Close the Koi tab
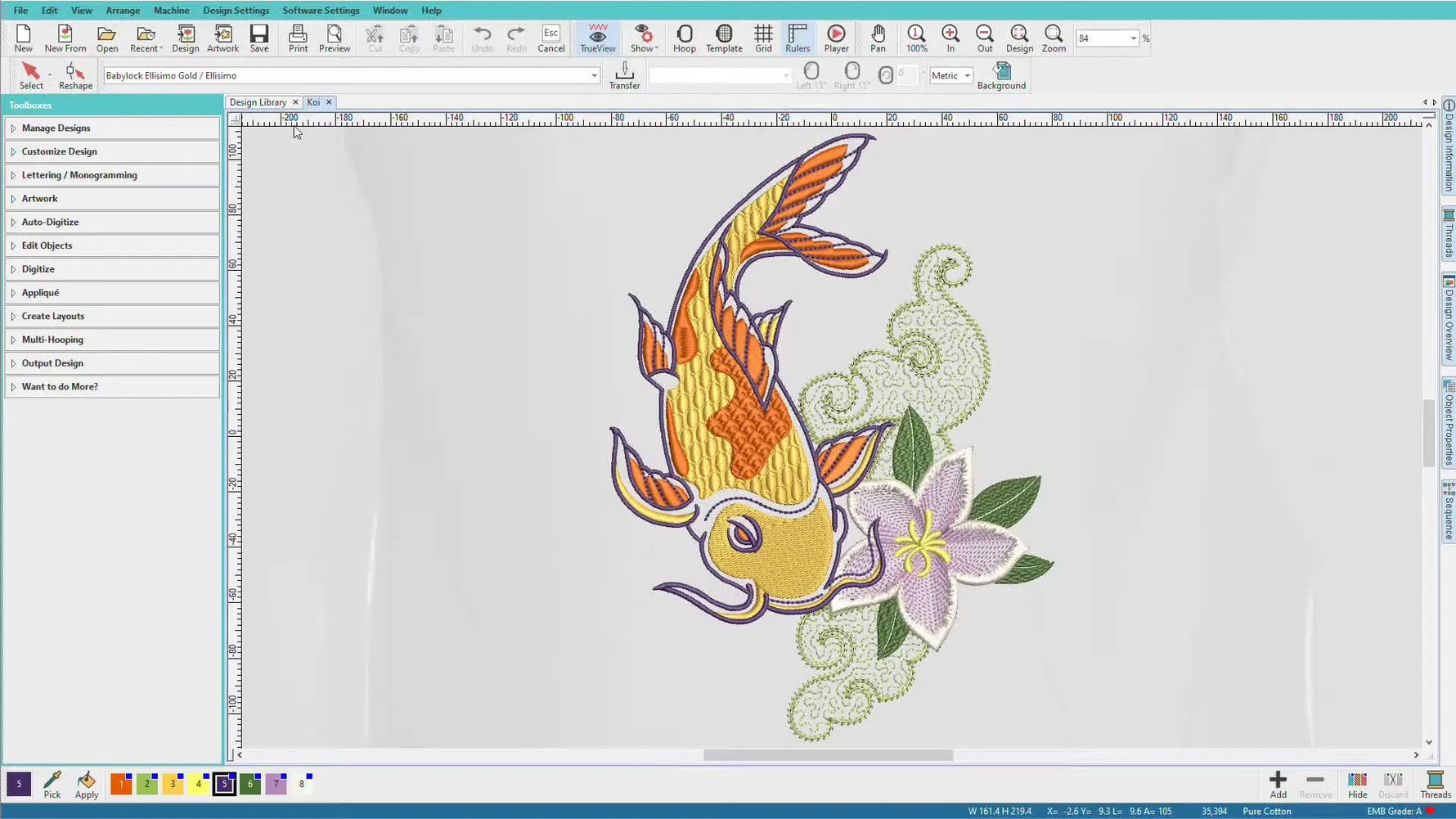 coord(329,102)
